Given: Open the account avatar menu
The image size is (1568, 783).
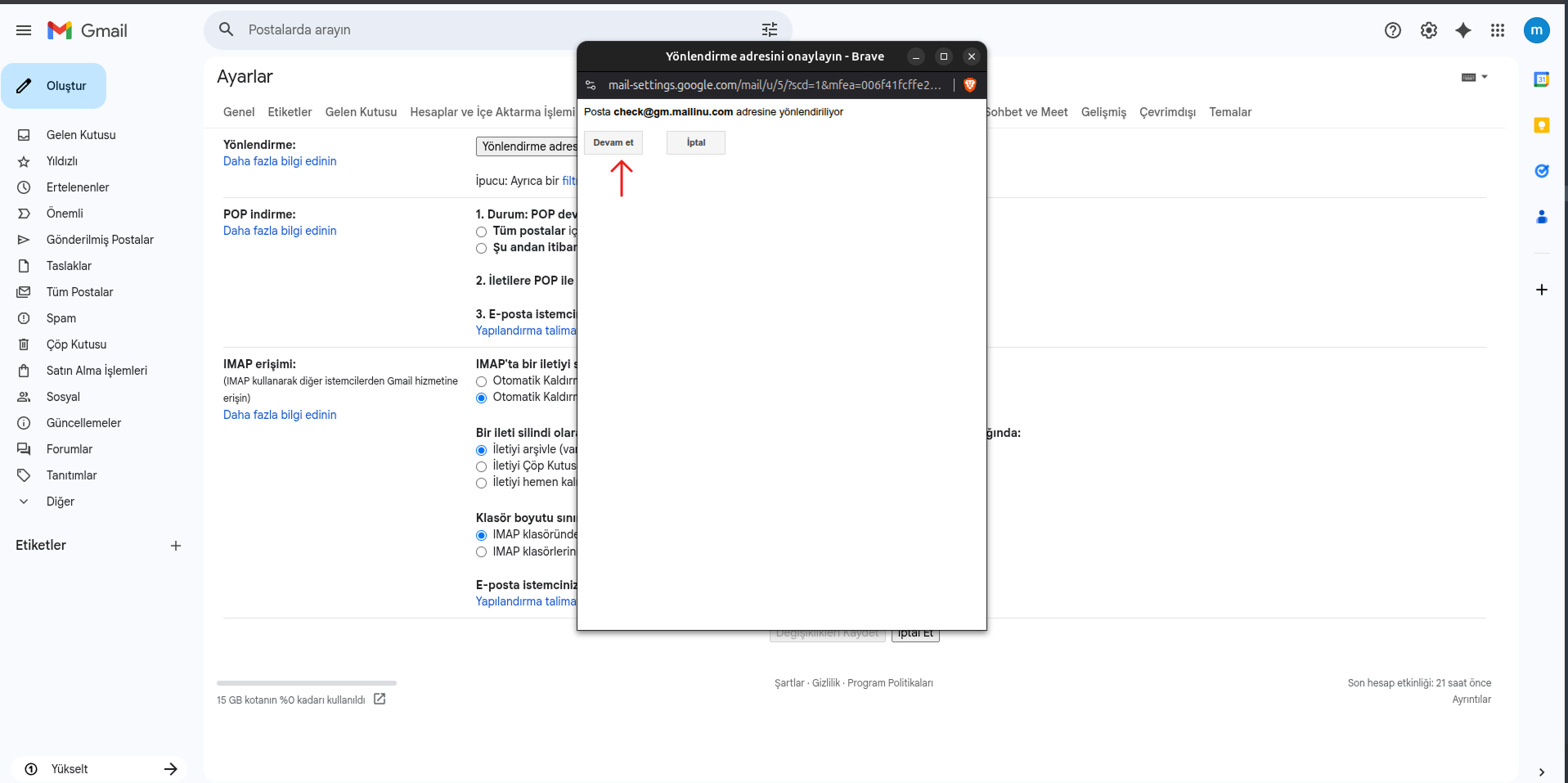Looking at the screenshot, I should 1537,30.
